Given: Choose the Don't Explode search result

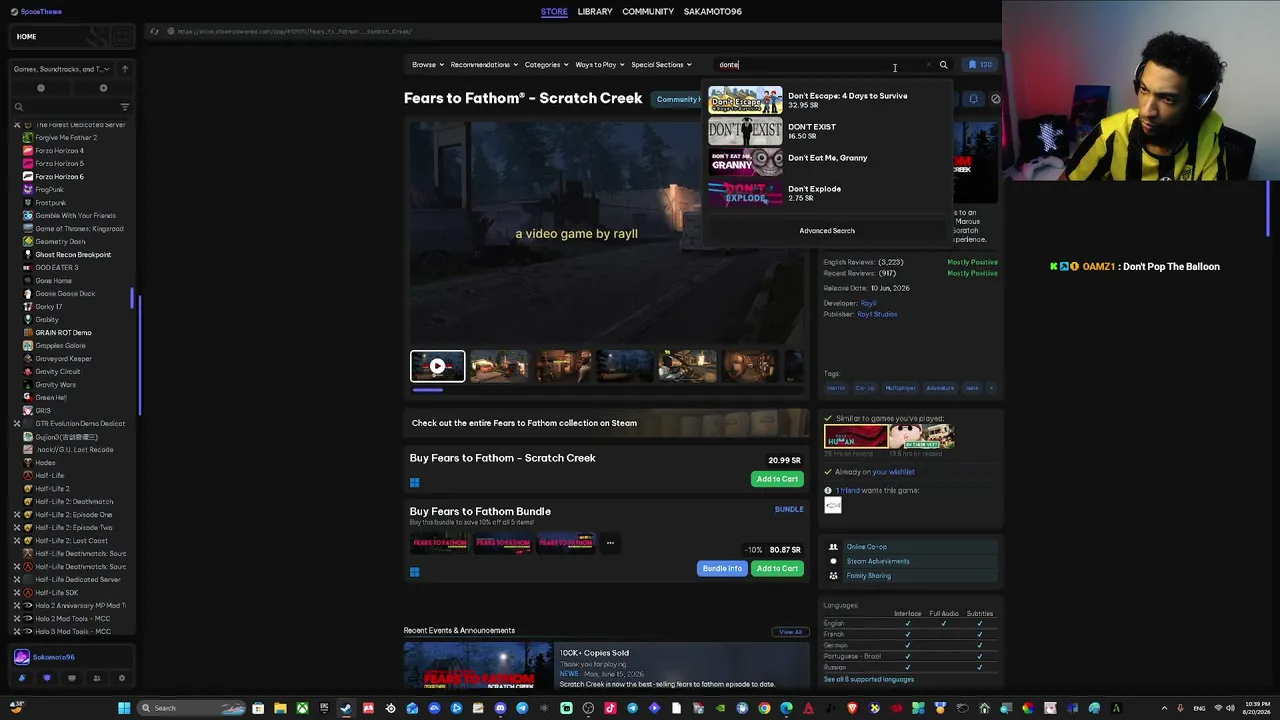Looking at the screenshot, I should 827,193.
